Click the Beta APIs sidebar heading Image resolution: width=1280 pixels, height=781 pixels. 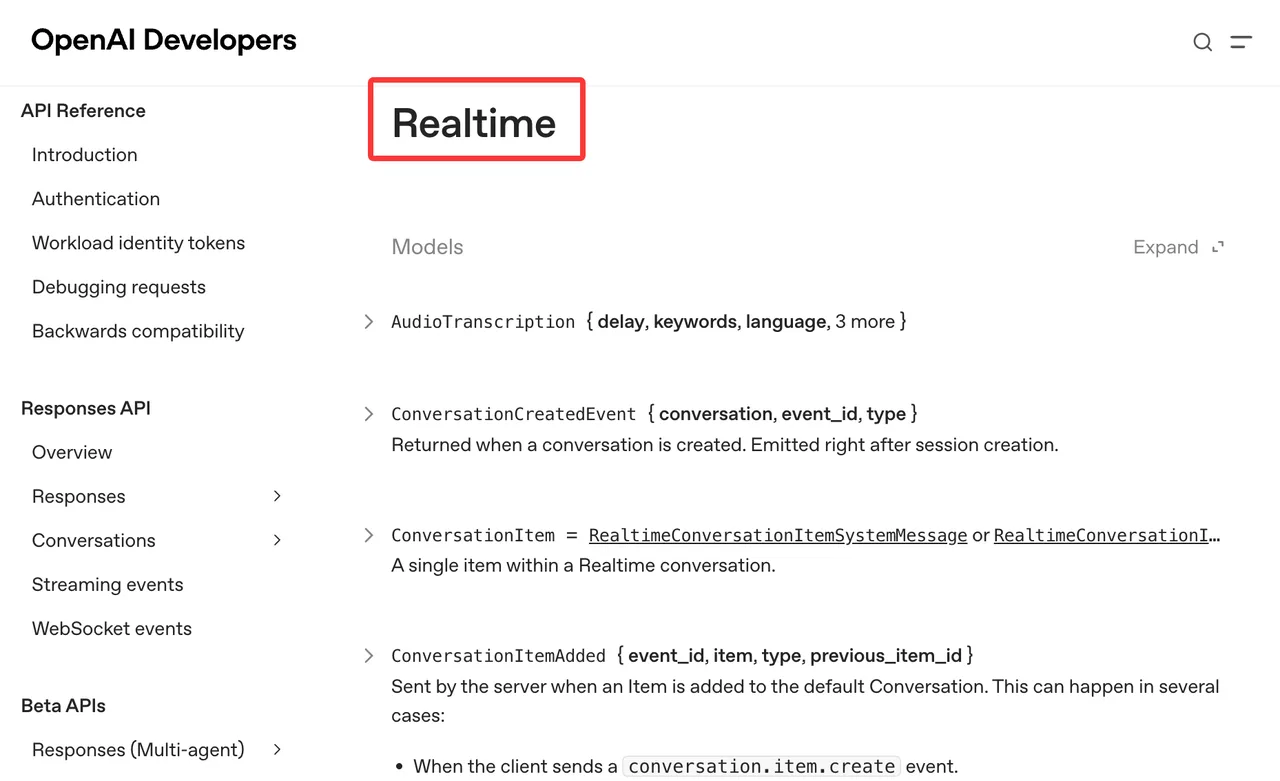pyautogui.click(x=64, y=706)
